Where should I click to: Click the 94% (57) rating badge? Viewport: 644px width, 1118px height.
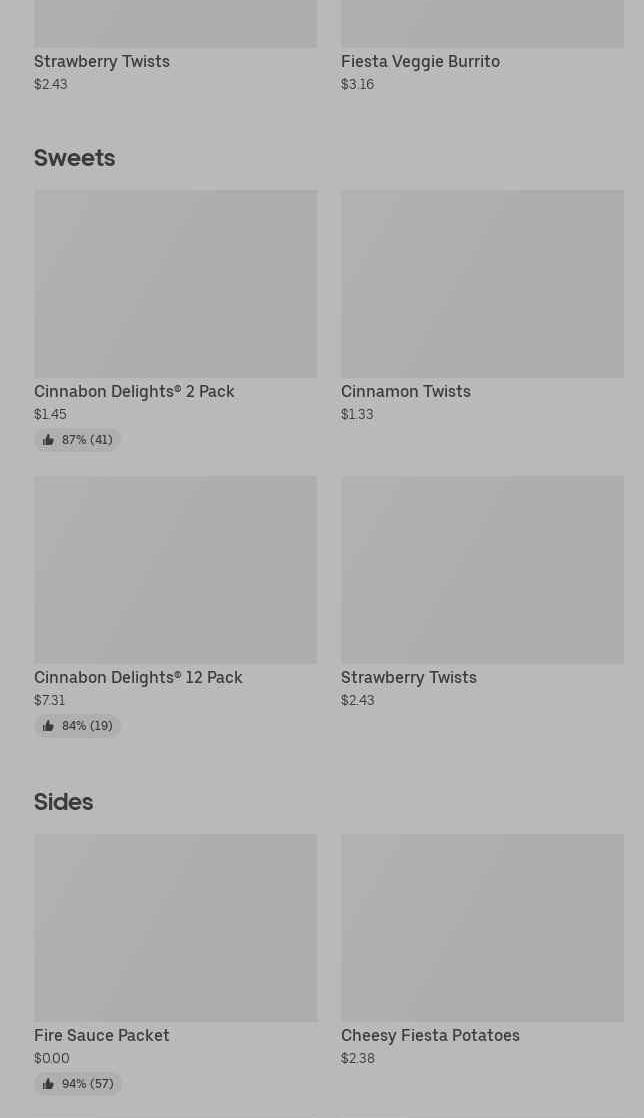coord(78,1084)
